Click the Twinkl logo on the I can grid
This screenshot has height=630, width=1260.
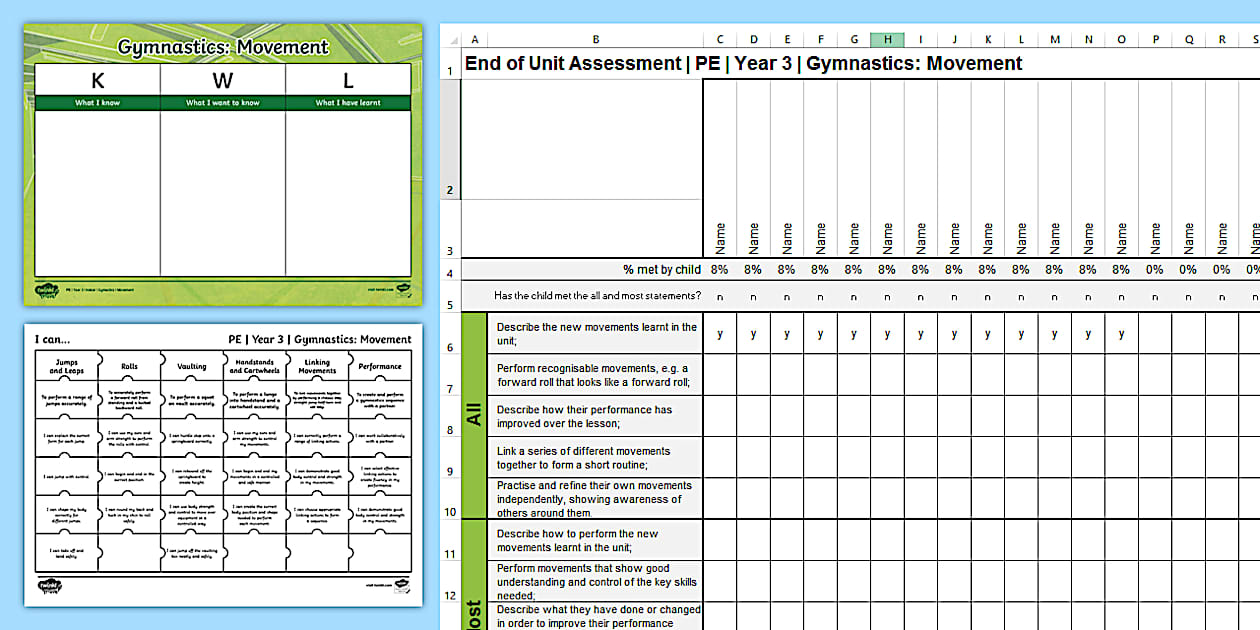[x=50, y=585]
